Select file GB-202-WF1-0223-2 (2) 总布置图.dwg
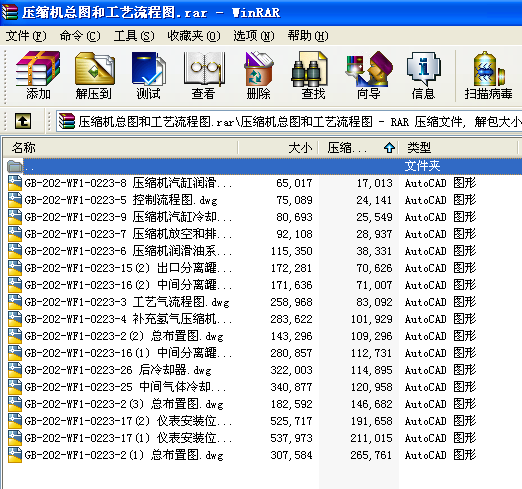The width and height of the screenshot is (522, 489). 124,336
